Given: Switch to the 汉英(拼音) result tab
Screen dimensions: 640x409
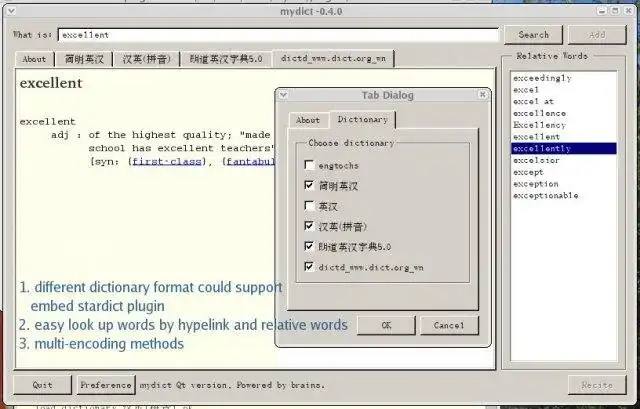Looking at the screenshot, I should click(146, 59).
